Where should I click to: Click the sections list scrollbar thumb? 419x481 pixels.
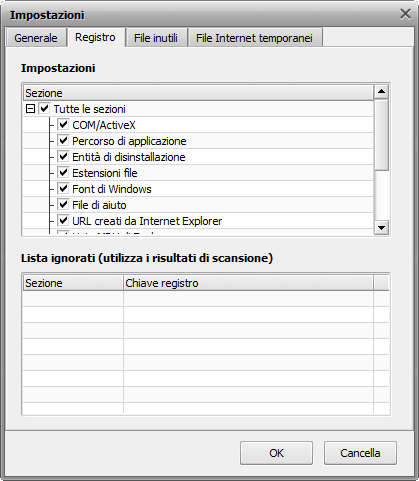[381, 135]
